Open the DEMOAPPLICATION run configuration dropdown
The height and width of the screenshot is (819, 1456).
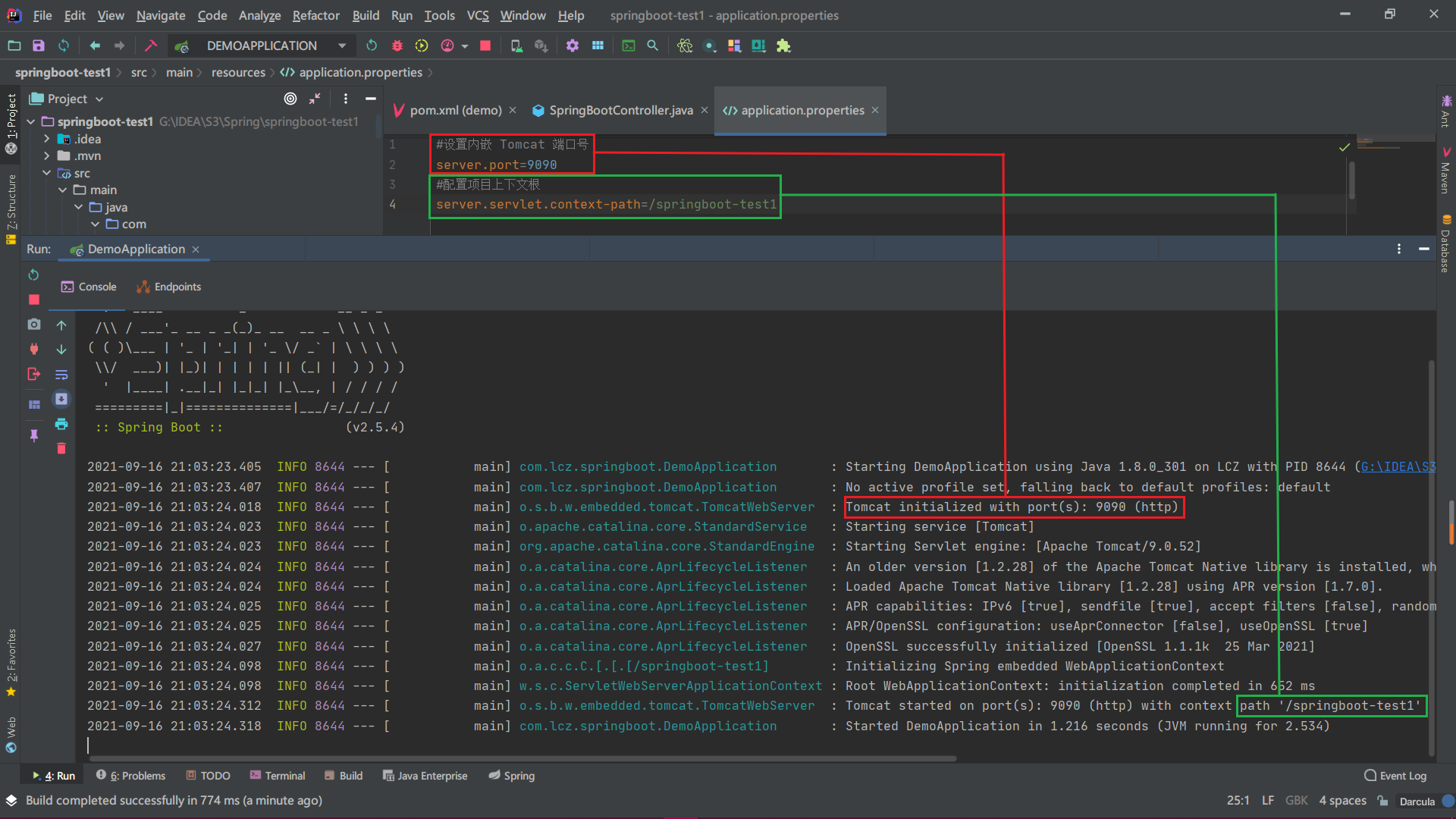tap(262, 45)
